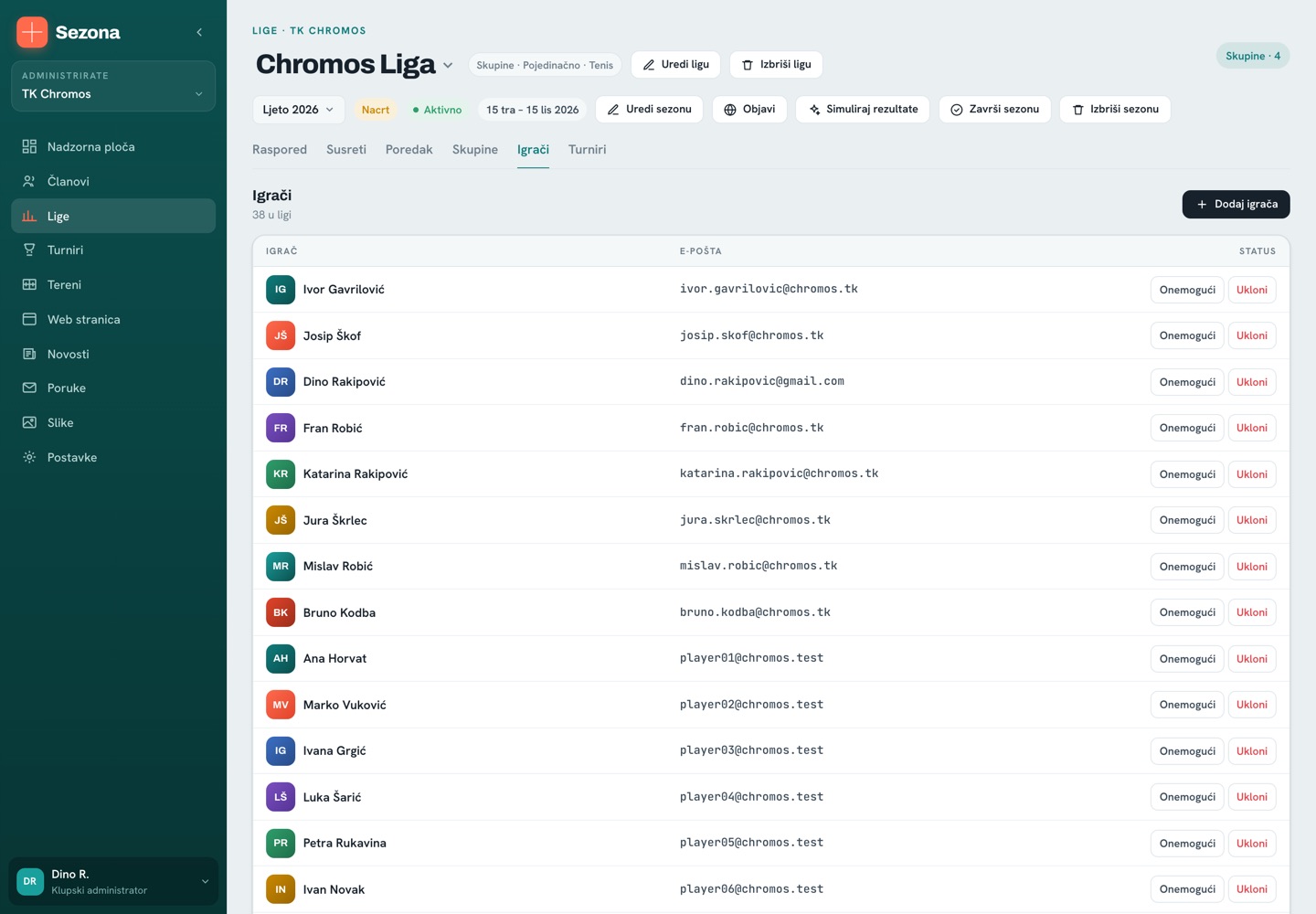Open Postavke settings in the sidebar
The width and height of the screenshot is (1316, 914).
point(113,458)
